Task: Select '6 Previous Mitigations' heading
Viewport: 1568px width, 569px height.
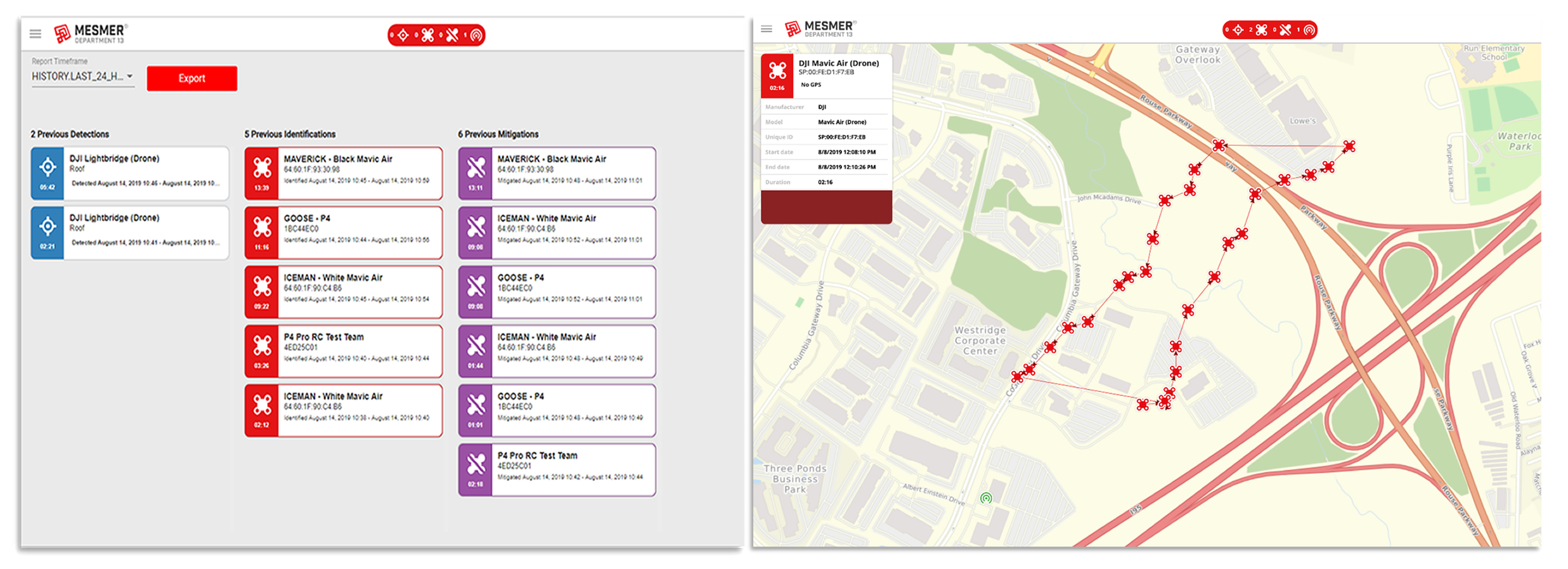Action: tap(498, 134)
